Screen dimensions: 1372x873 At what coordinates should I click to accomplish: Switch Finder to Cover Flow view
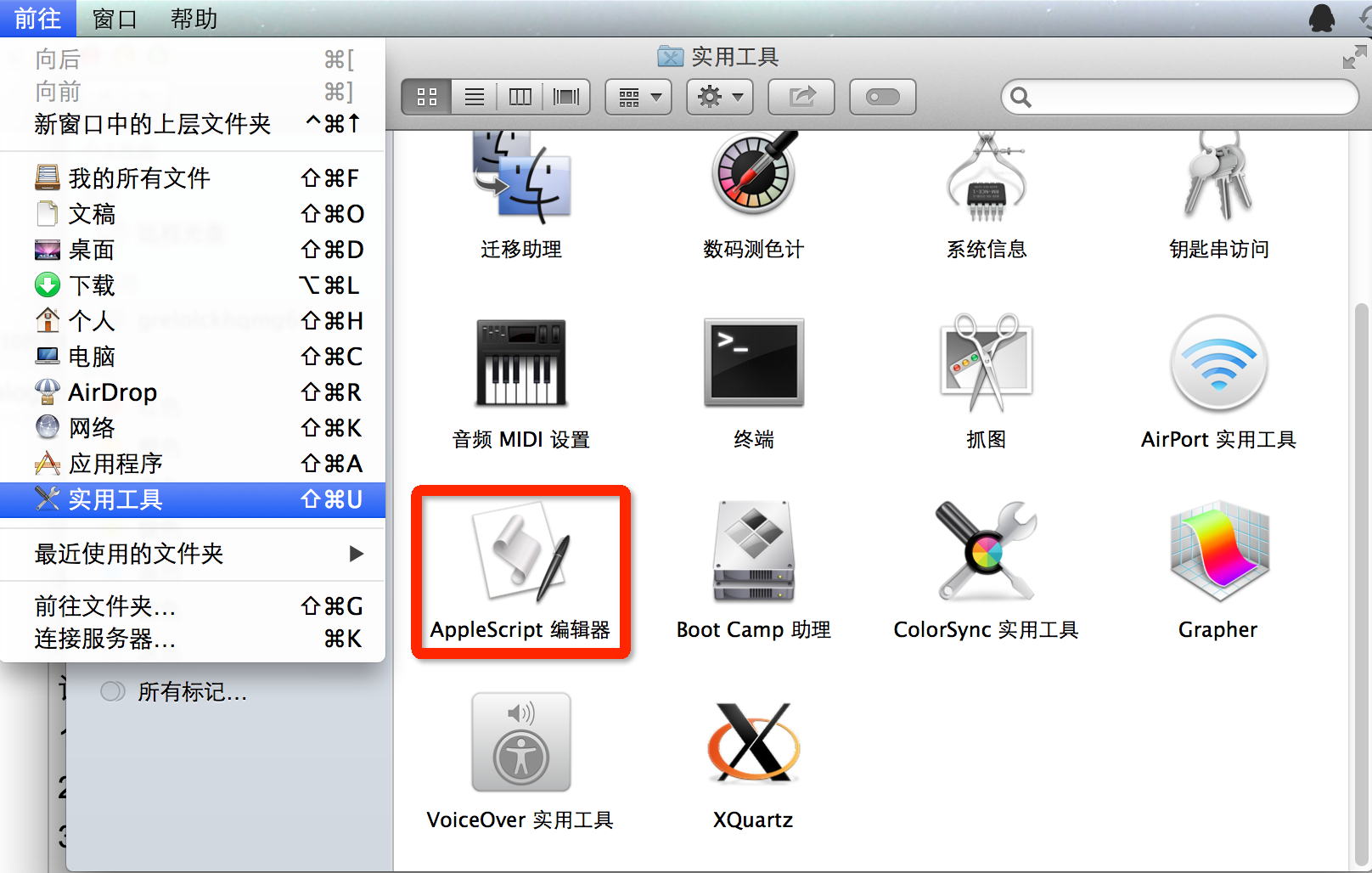pyautogui.click(x=566, y=97)
